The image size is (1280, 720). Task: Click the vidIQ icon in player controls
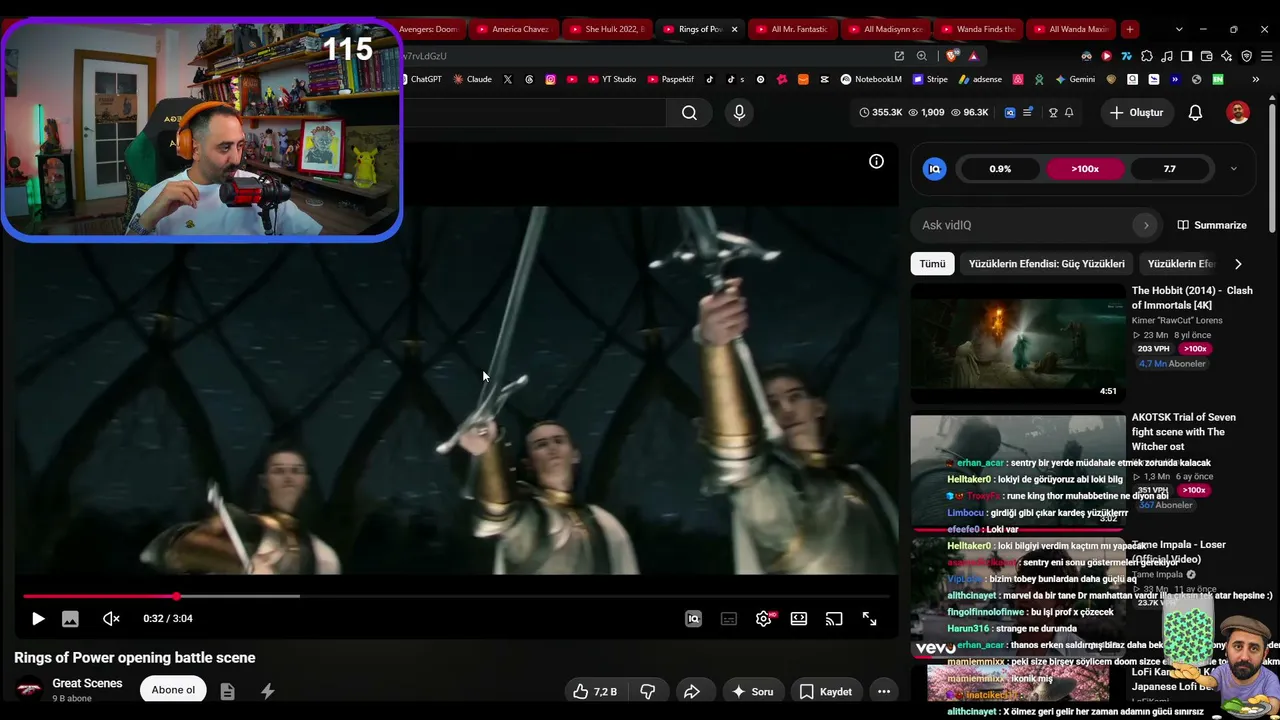693,619
